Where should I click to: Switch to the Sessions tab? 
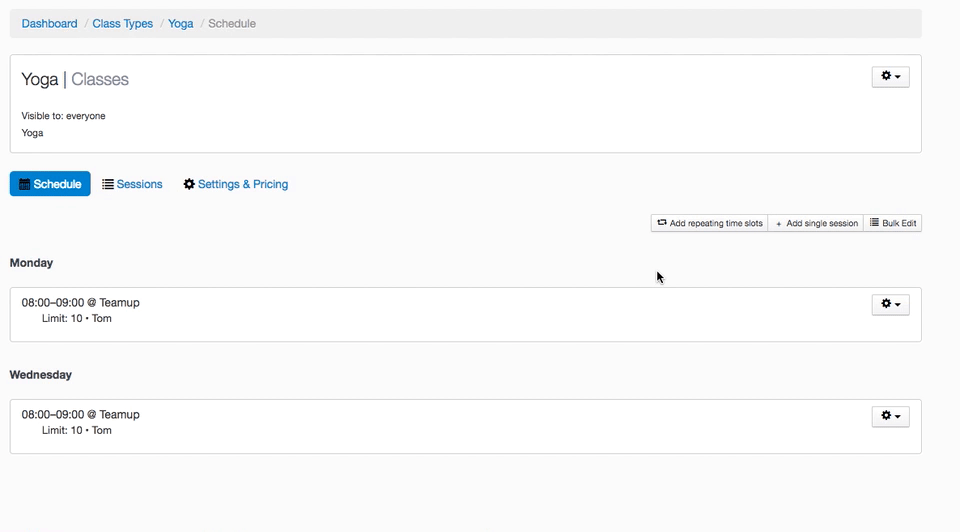[139, 184]
